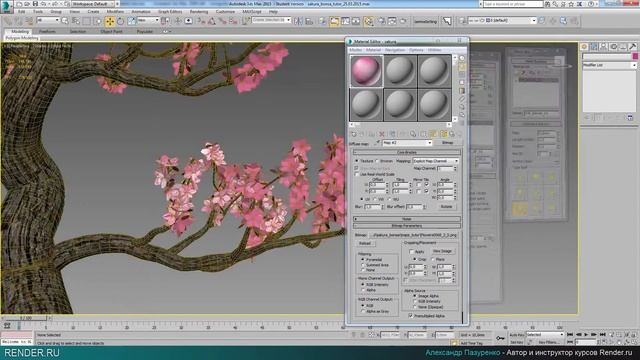Open the Edit menu
The width and height of the screenshot is (640, 360).
22,12
